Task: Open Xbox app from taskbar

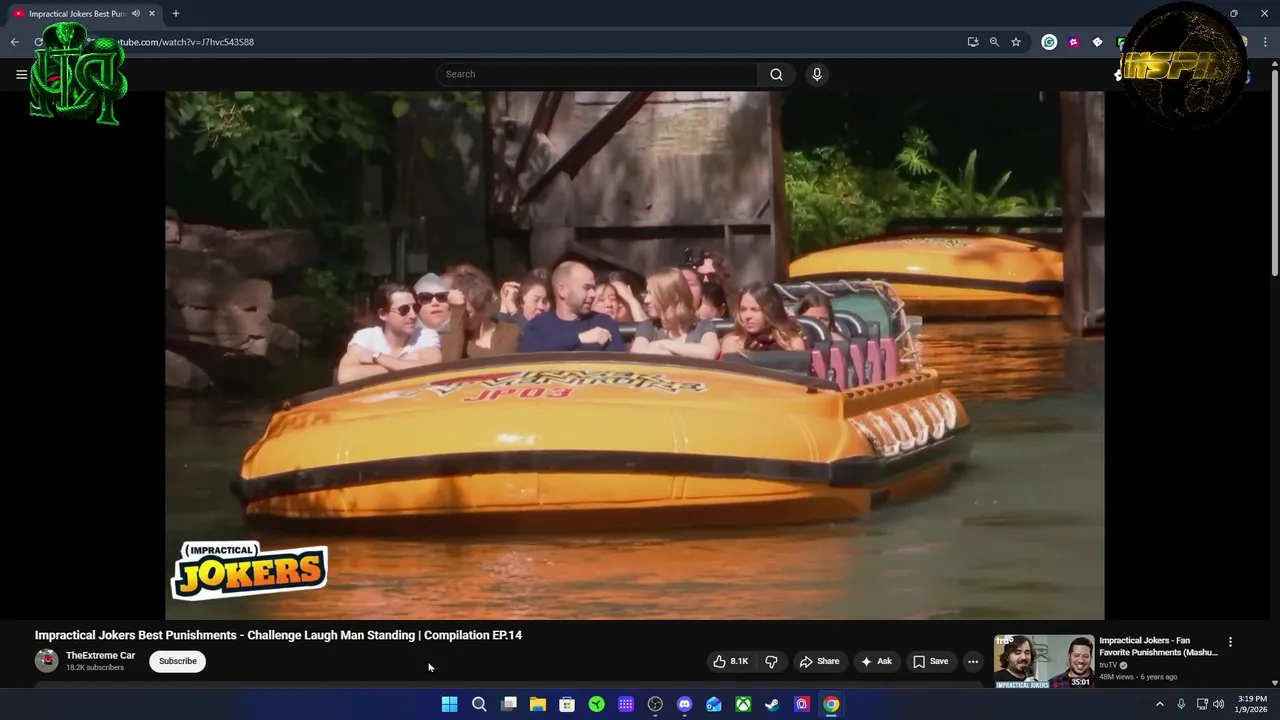Action: tap(743, 704)
